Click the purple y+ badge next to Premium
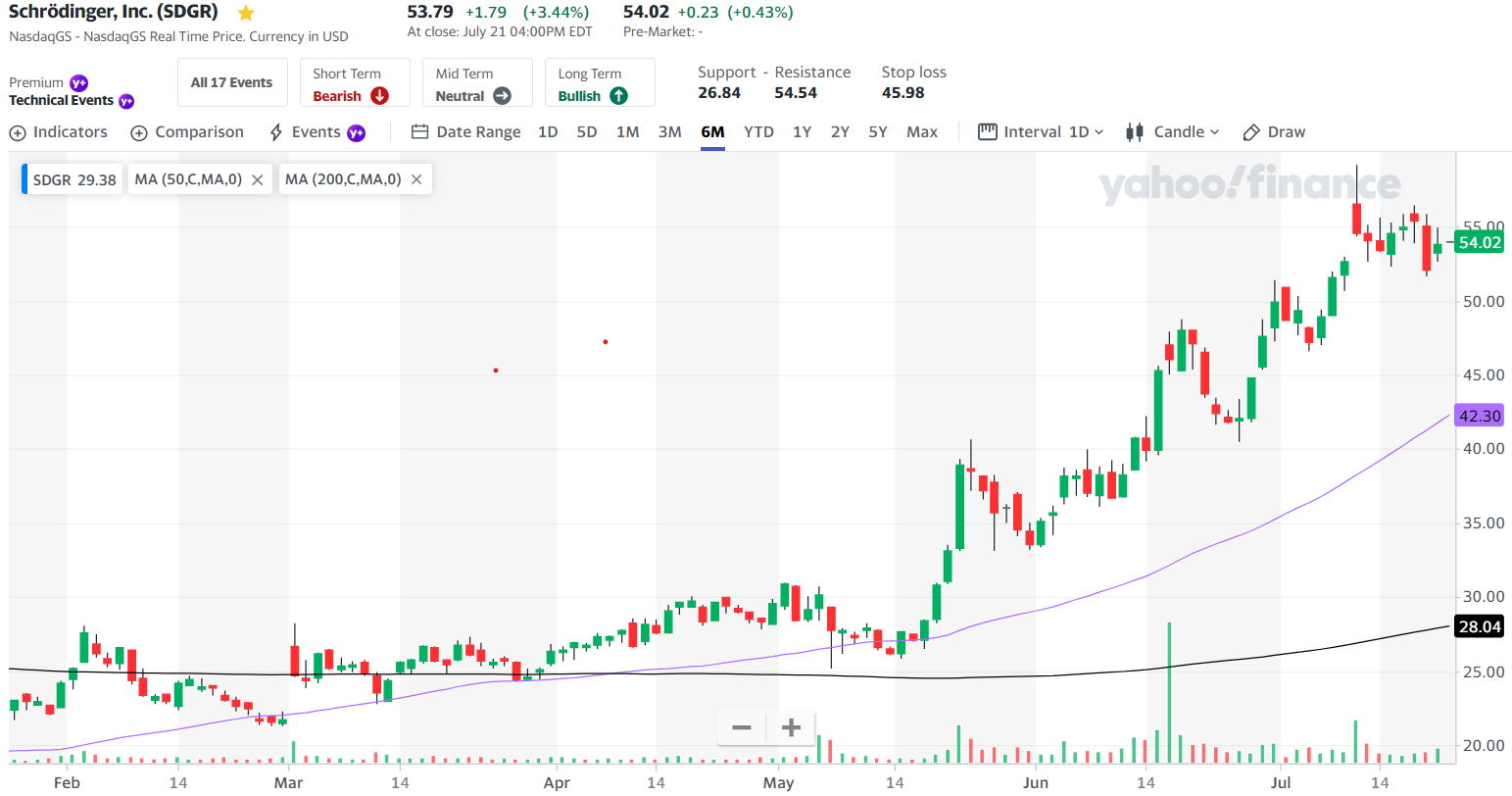 79,83
